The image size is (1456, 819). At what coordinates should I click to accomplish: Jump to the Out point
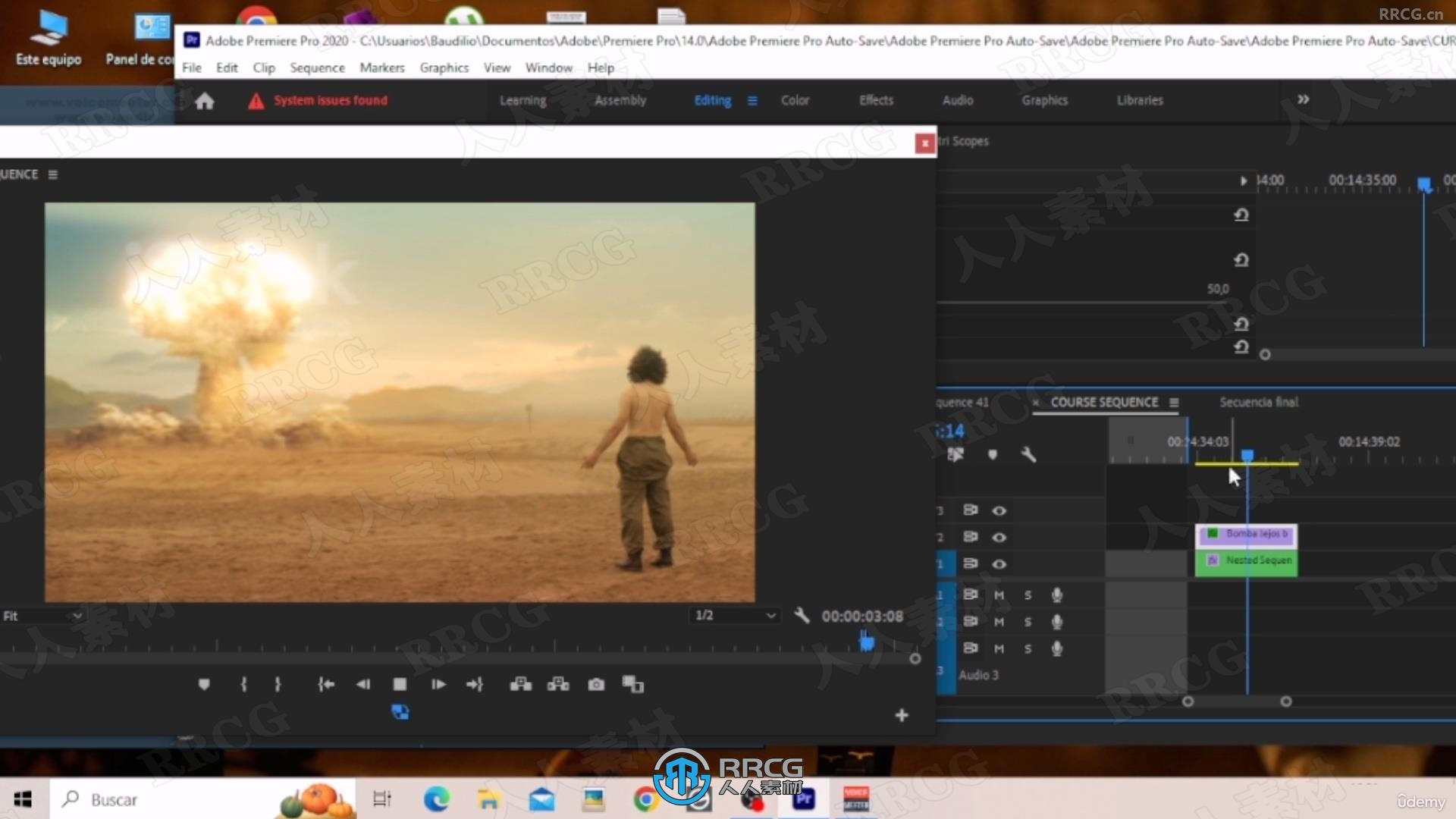pyautogui.click(x=475, y=685)
